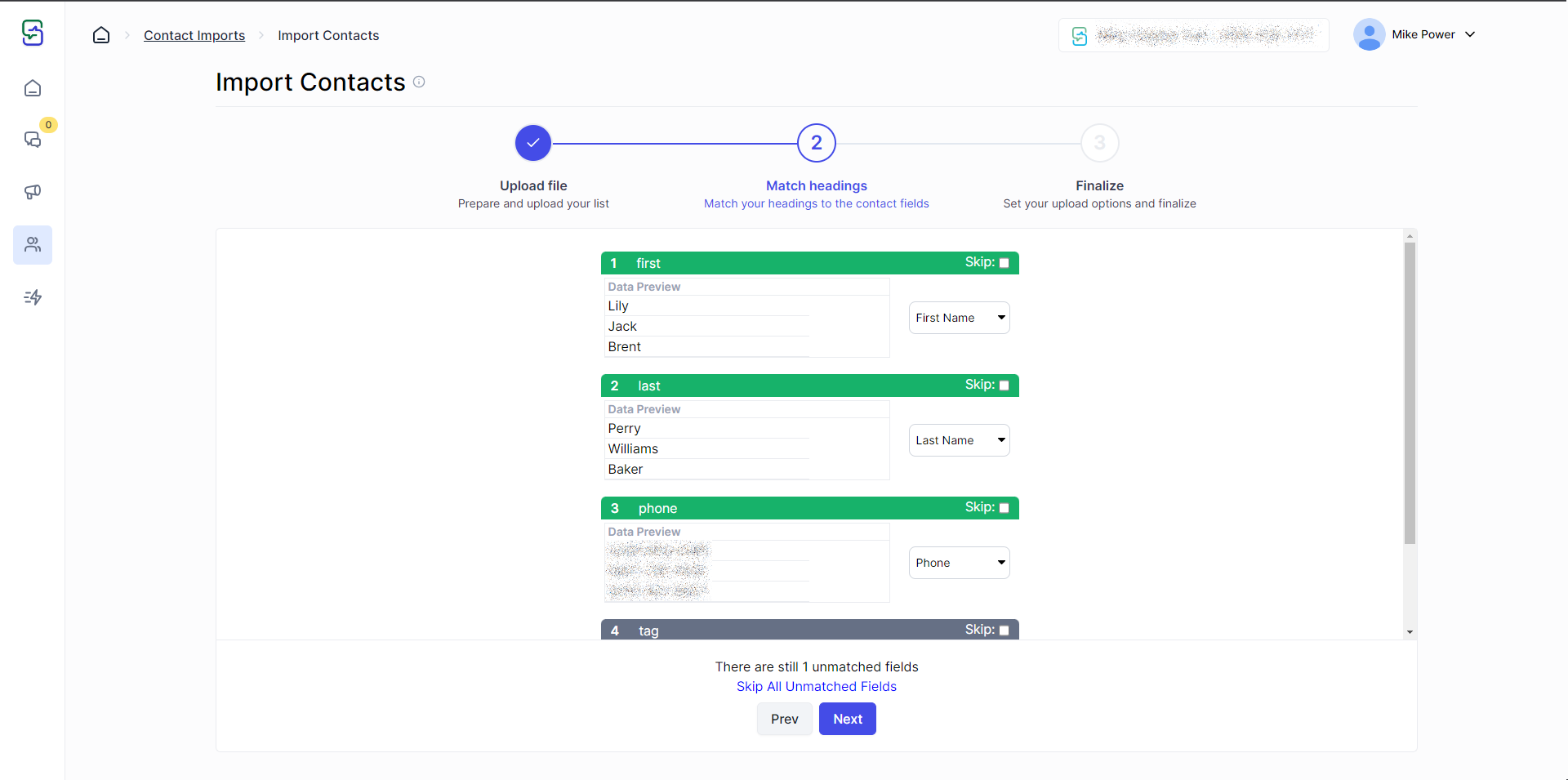Open the Last Name field dropdown
Viewport: 1568px width, 780px height.
click(x=960, y=440)
